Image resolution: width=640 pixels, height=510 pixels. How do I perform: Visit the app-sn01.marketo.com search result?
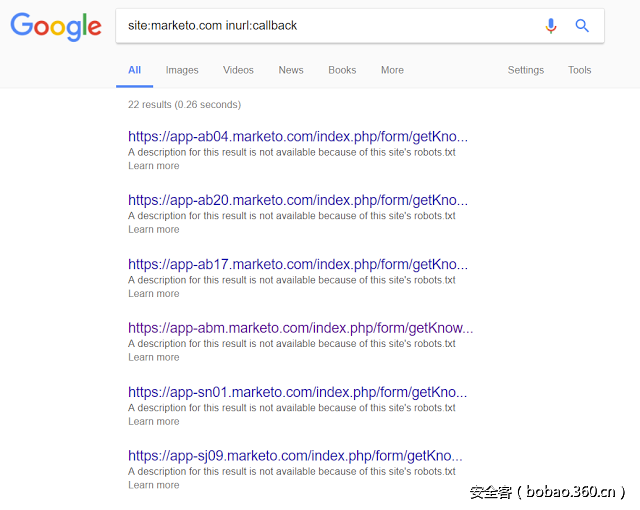[x=298, y=392]
